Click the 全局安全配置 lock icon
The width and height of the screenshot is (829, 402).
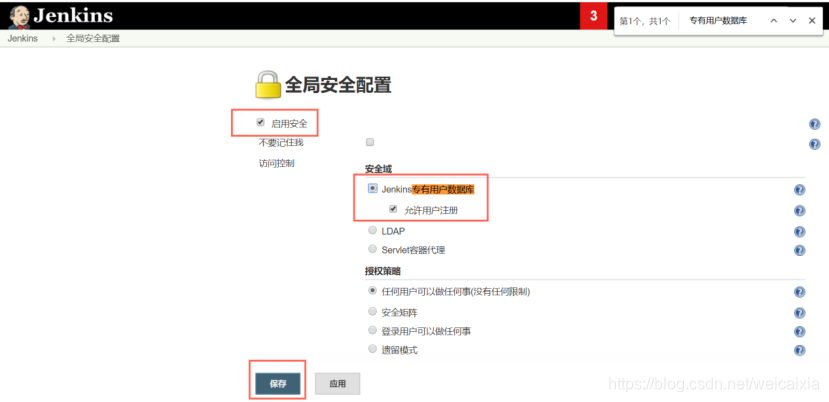[268, 85]
